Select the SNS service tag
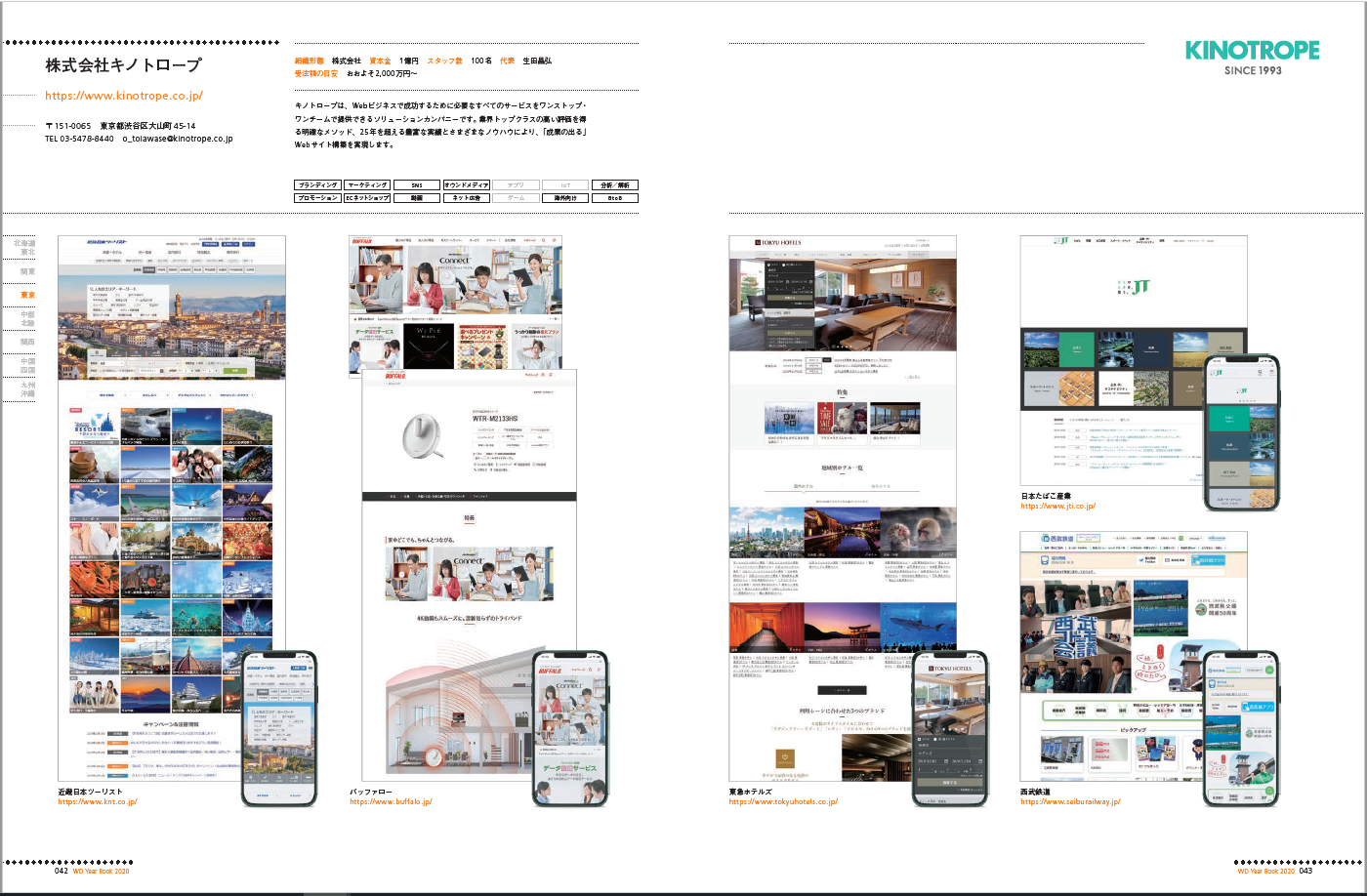The width and height of the screenshot is (1367, 896). point(415,184)
